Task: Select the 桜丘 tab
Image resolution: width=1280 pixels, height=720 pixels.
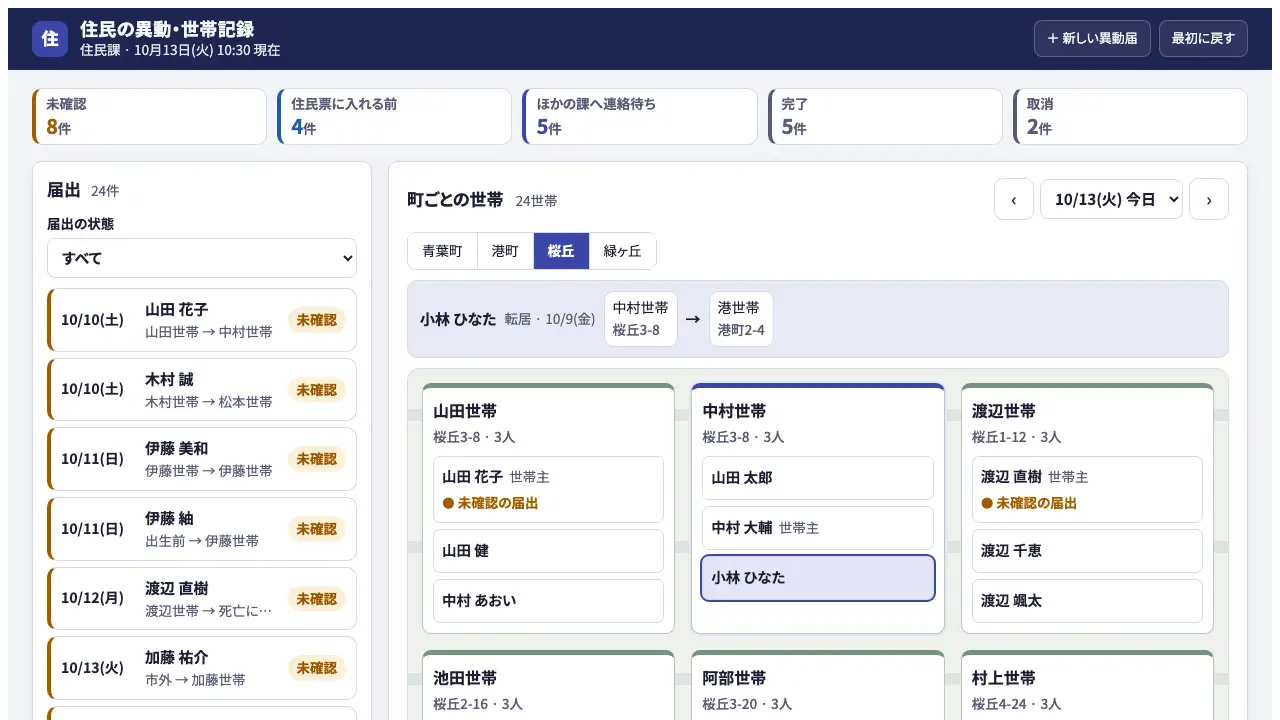Action: coord(561,251)
